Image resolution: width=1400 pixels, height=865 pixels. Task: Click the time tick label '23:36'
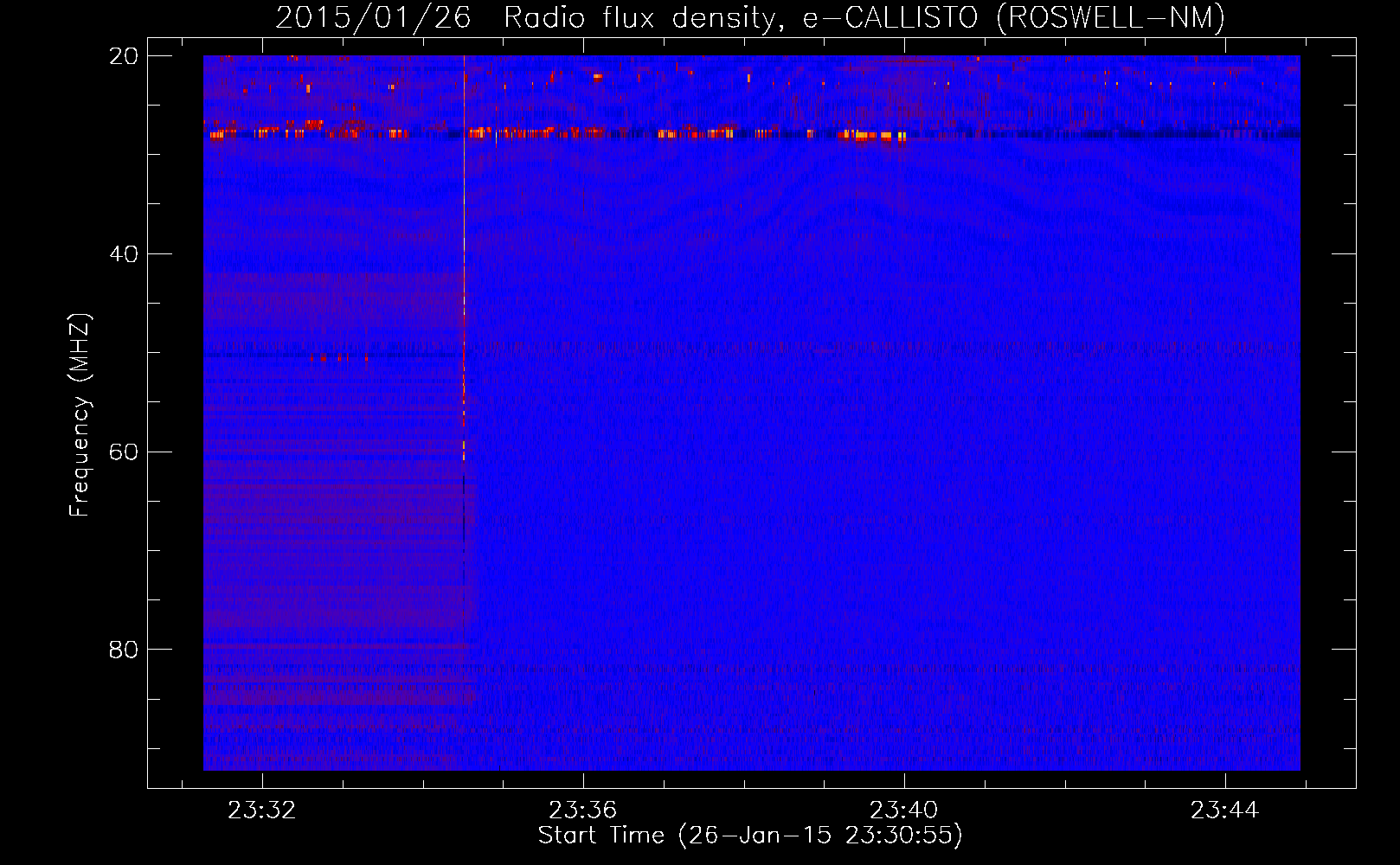tap(583, 811)
